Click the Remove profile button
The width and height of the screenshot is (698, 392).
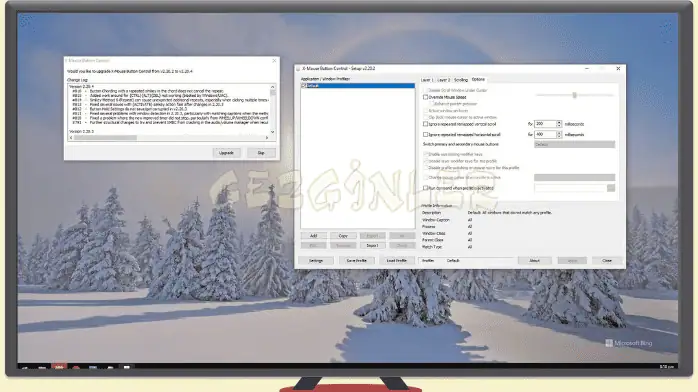343,245
